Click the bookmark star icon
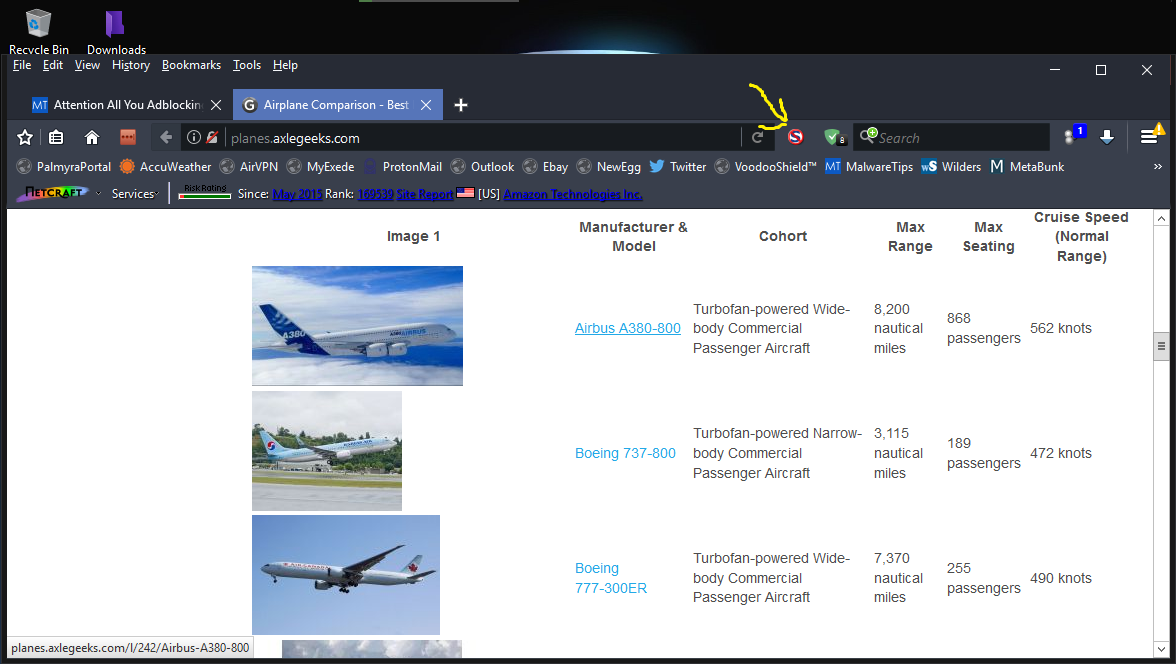 coord(25,137)
